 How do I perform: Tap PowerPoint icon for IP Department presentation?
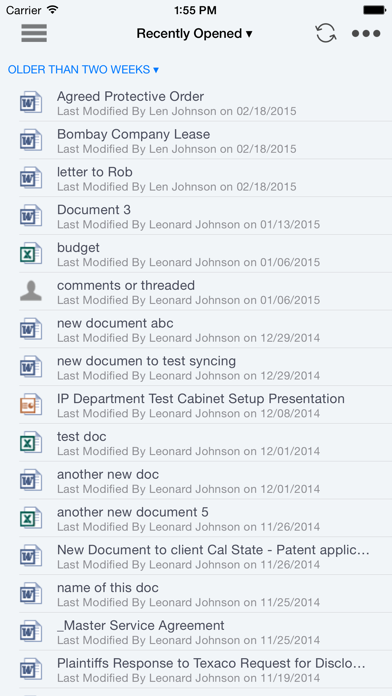pyautogui.click(x=31, y=404)
